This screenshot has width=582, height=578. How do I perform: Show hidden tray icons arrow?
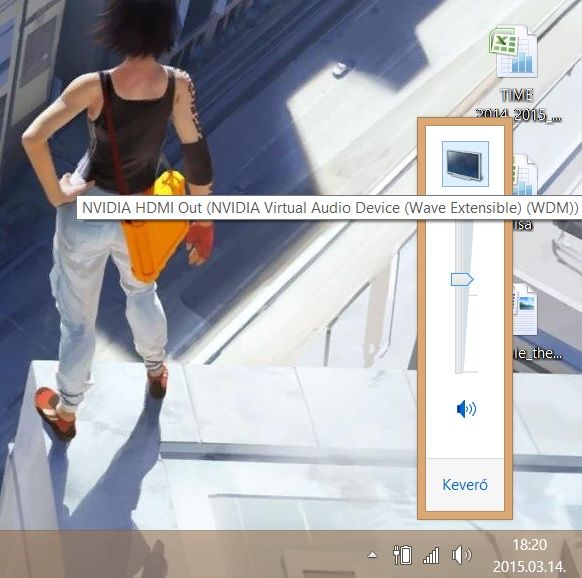372,555
